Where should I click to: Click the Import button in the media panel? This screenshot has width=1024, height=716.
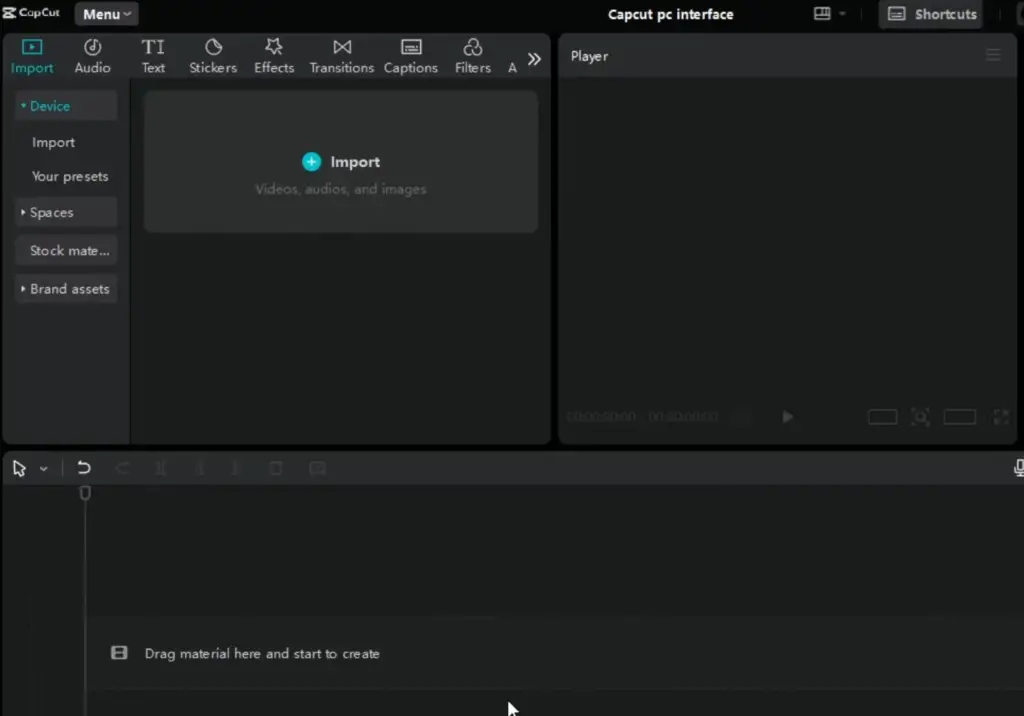[341, 161]
